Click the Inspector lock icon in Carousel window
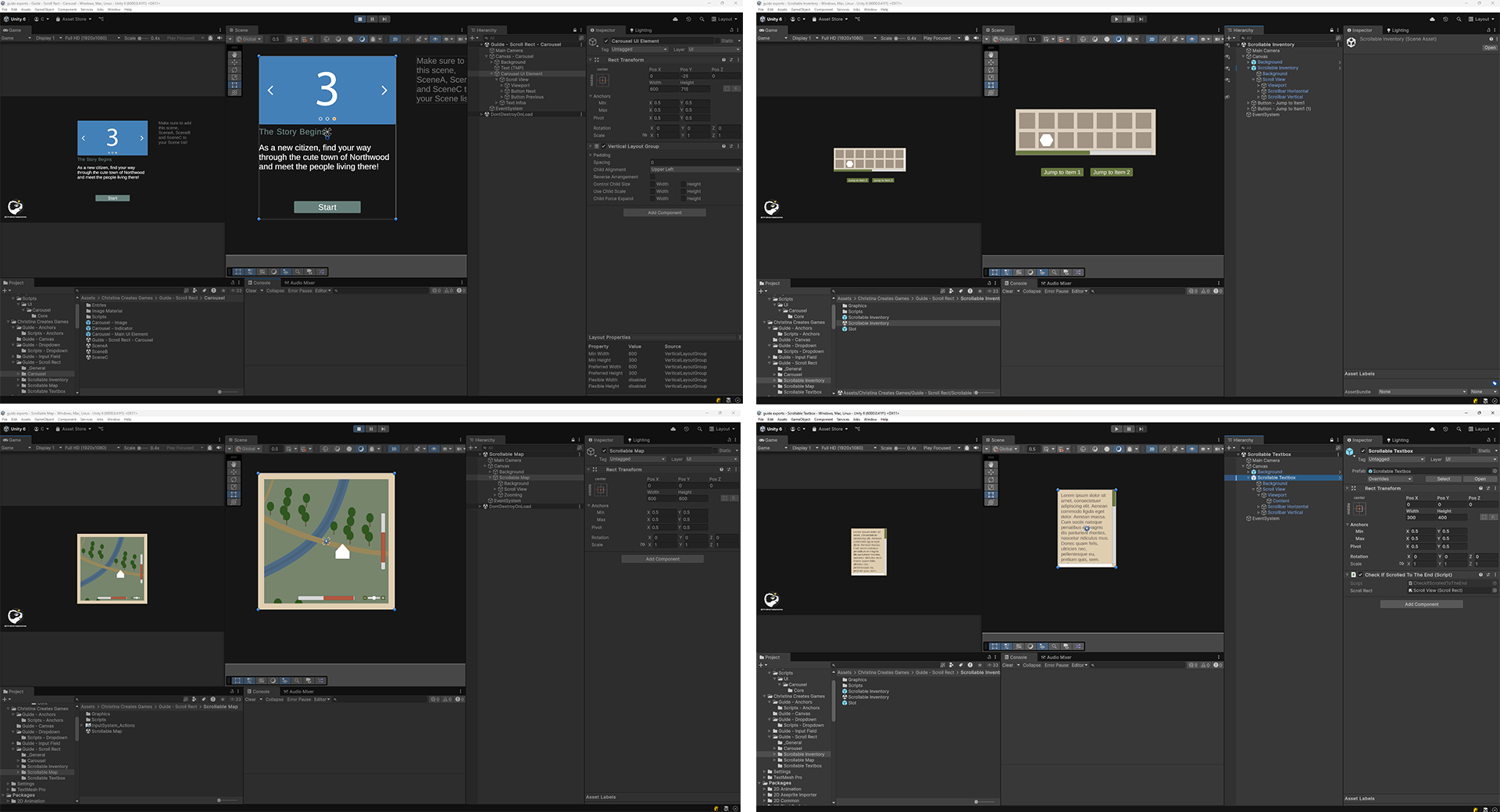 point(730,30)
